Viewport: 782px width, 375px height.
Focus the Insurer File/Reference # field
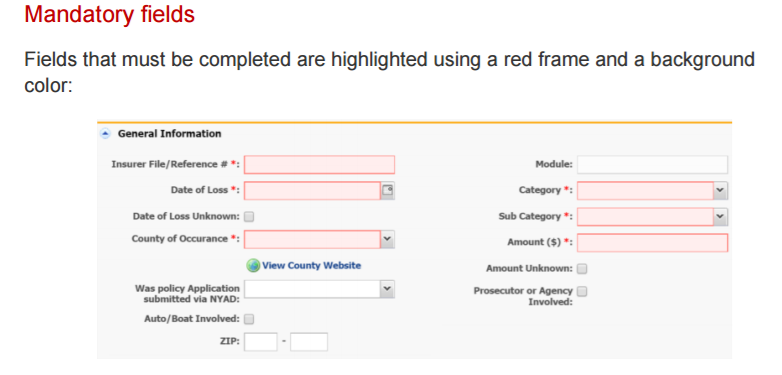click(319, 165)
